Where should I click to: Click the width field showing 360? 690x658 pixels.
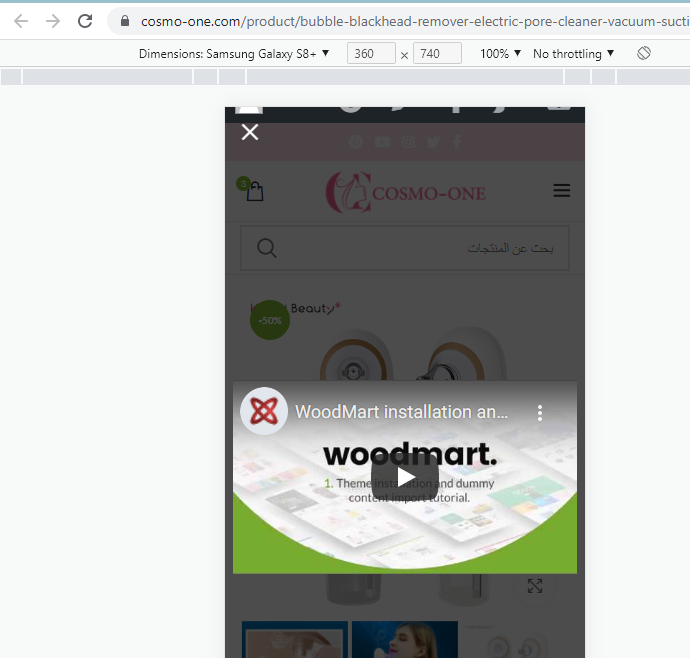(x=371, y=53)
